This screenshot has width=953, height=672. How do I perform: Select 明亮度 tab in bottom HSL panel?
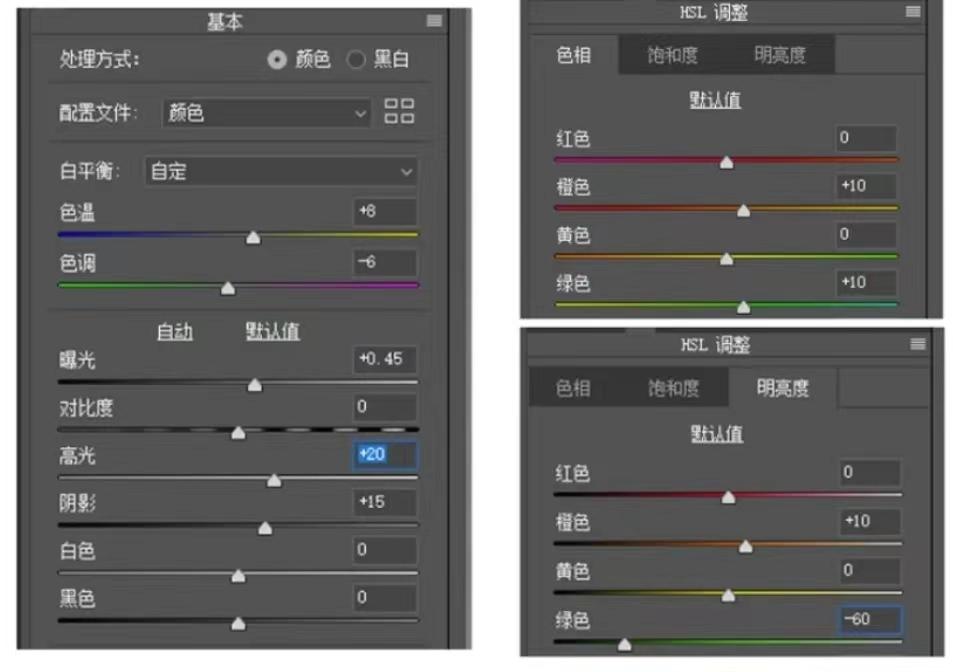783,388
